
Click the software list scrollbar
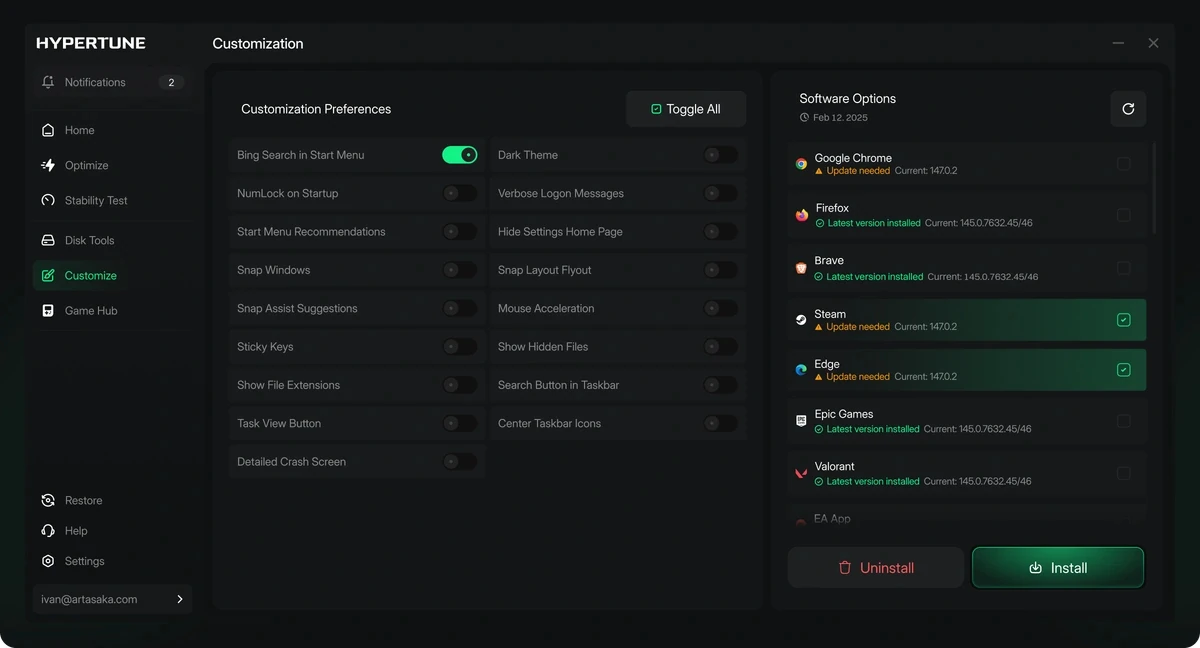click(1155, 187)
